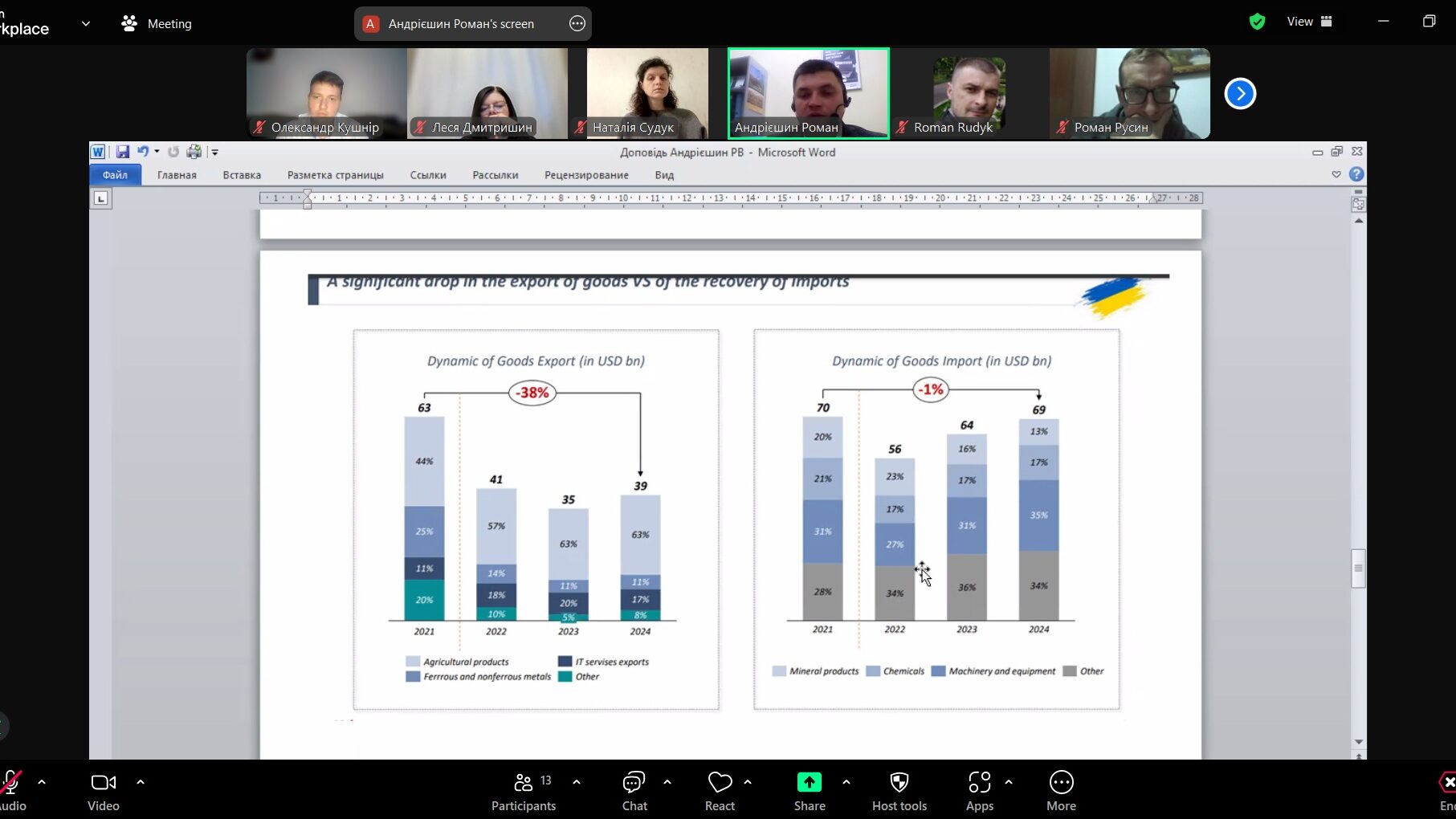
Task: Expand the Participants options chevron
Action: (577, 781)
